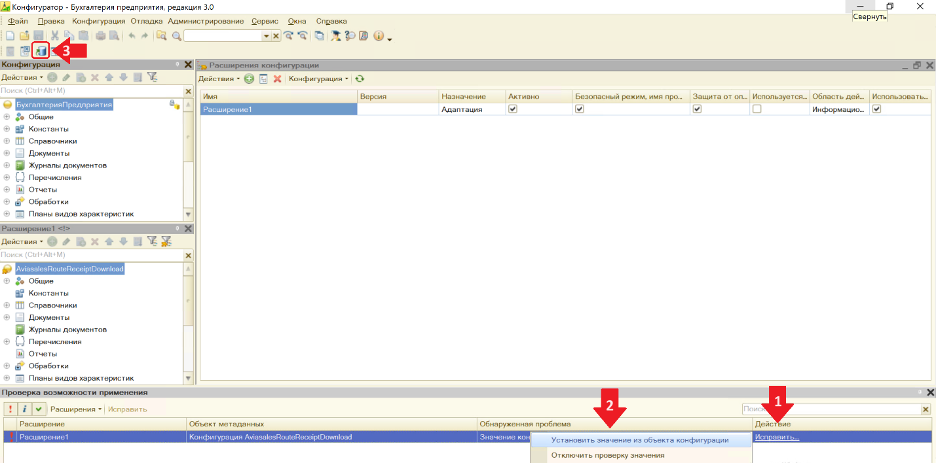This screenshot has height=464, width=936.
Task: Open the Сервис menu
Action: (x=265, y=21)
